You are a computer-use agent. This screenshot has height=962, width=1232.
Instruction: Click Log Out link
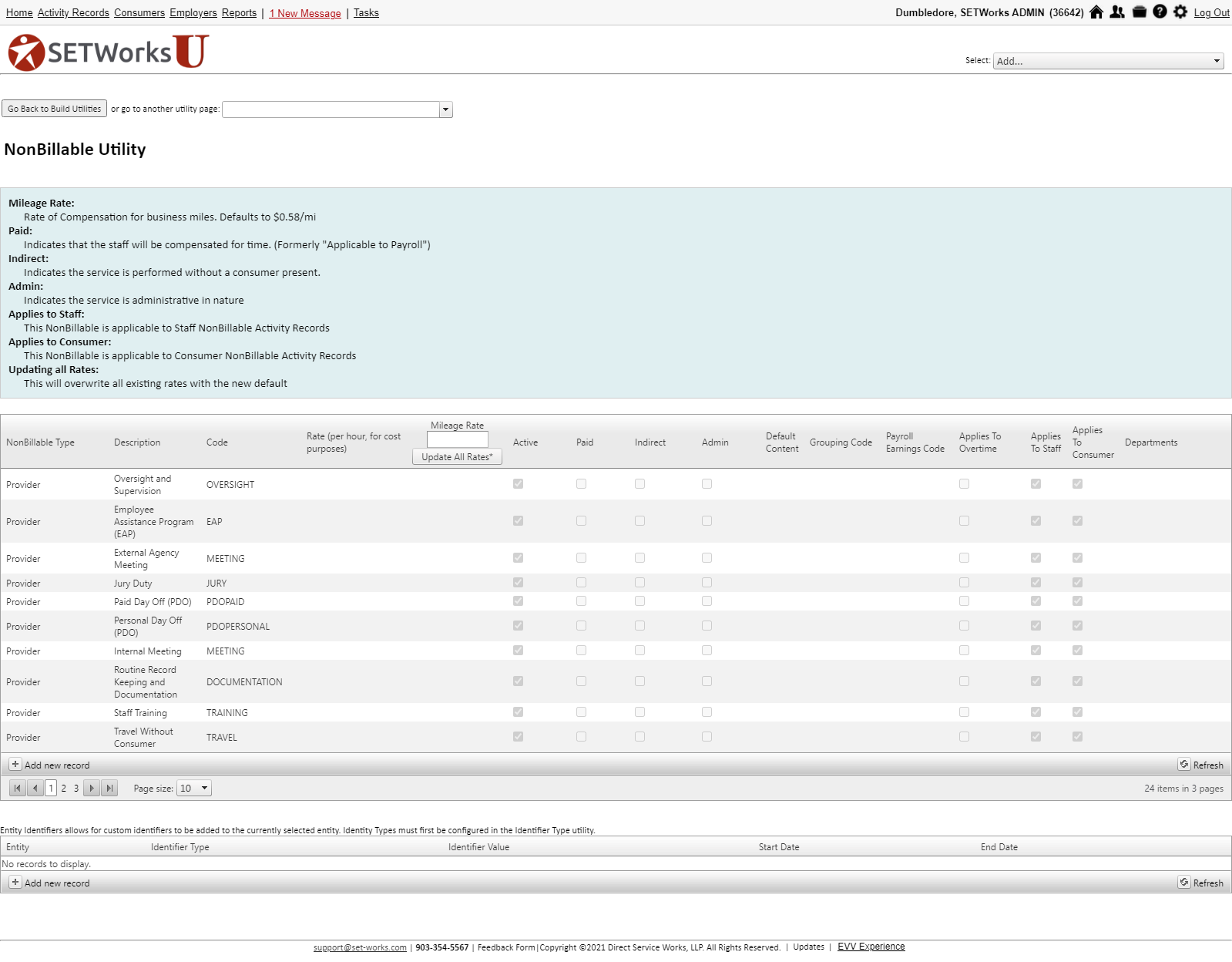point(1211,13)
